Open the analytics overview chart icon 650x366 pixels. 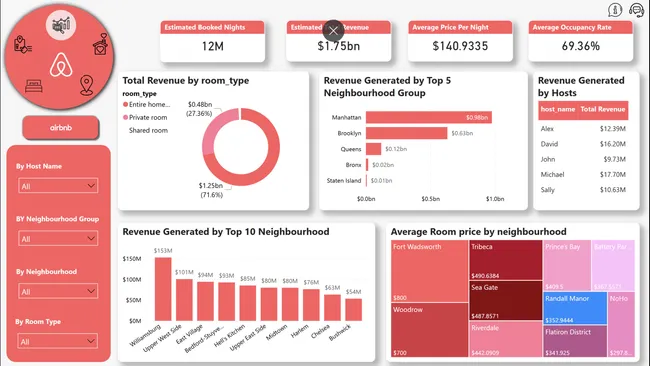tap(61, 25)
